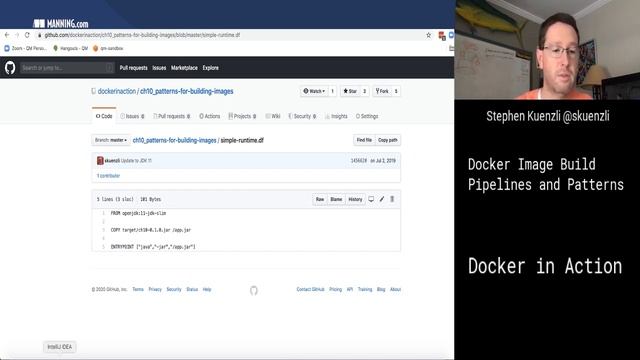Open the Terms footer link
Viewport: 640px width, 360px height.
coord(138,289)
